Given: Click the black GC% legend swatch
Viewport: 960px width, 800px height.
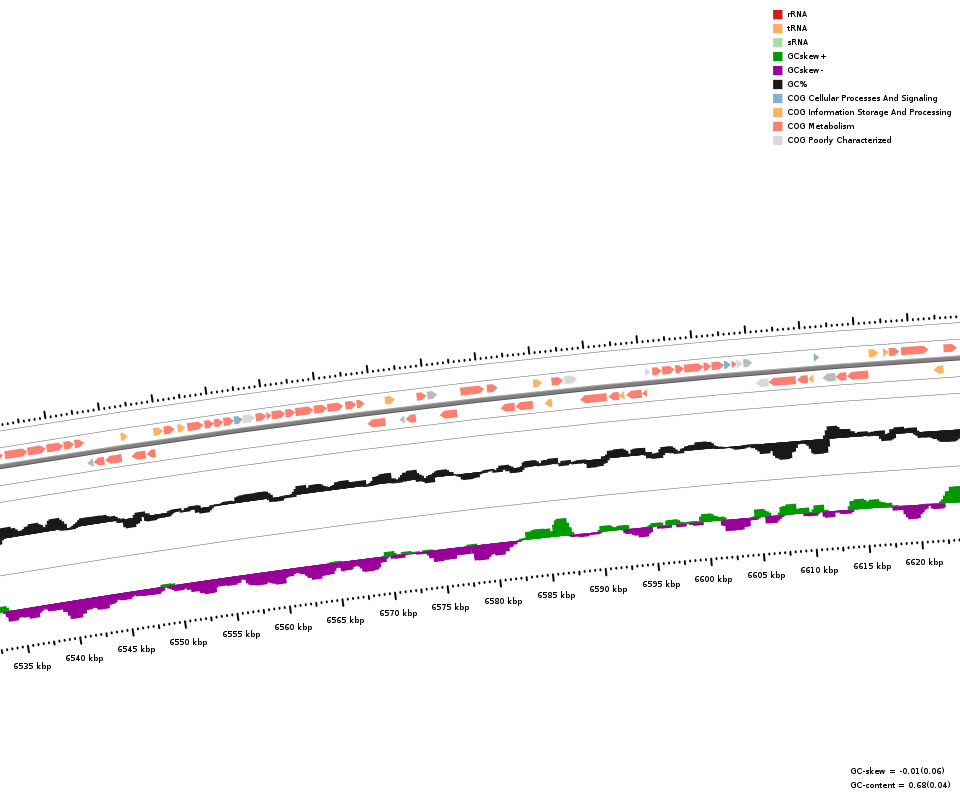Looking at the screenshot, I should pyautogui.click(x=777, y=84).
